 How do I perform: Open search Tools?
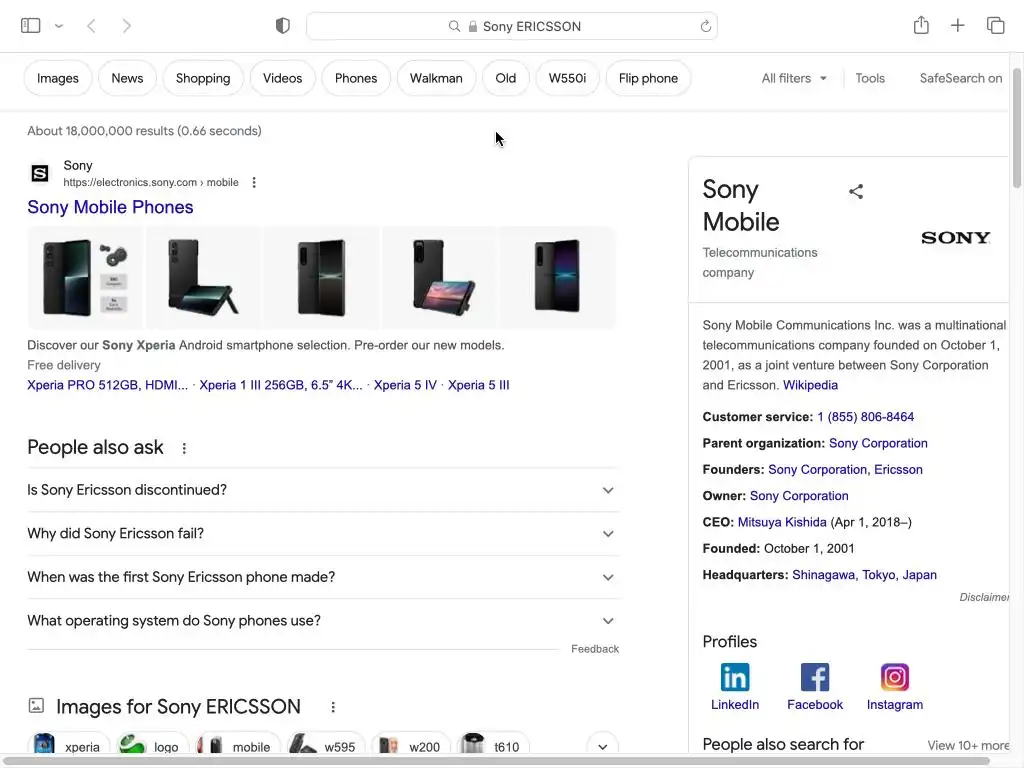click(870, 78)
